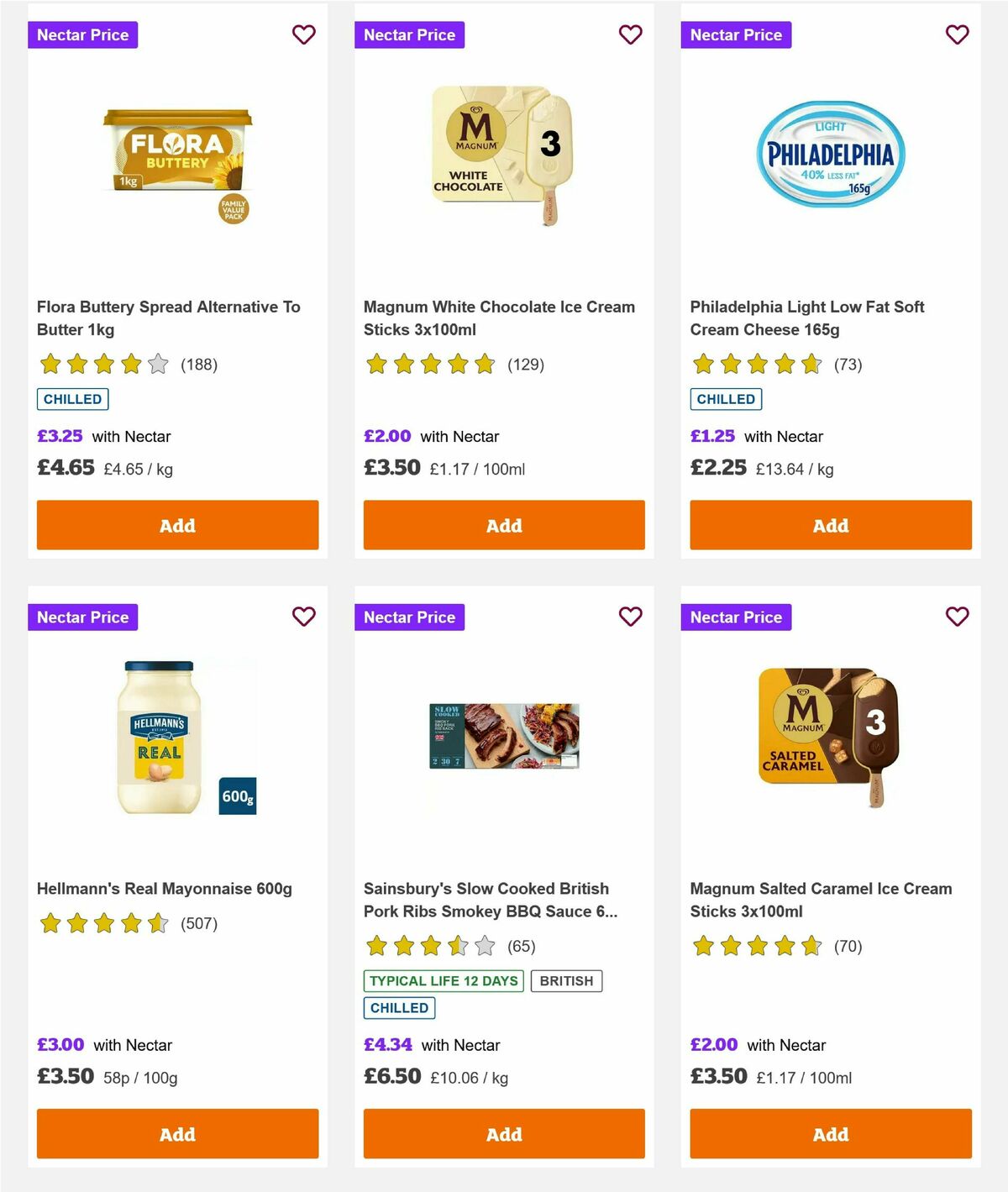Add Philadelphia Light Cream Cheese to trolley
The image size is (1008, 1192).
pyautogui.click(x=830, y=525)
